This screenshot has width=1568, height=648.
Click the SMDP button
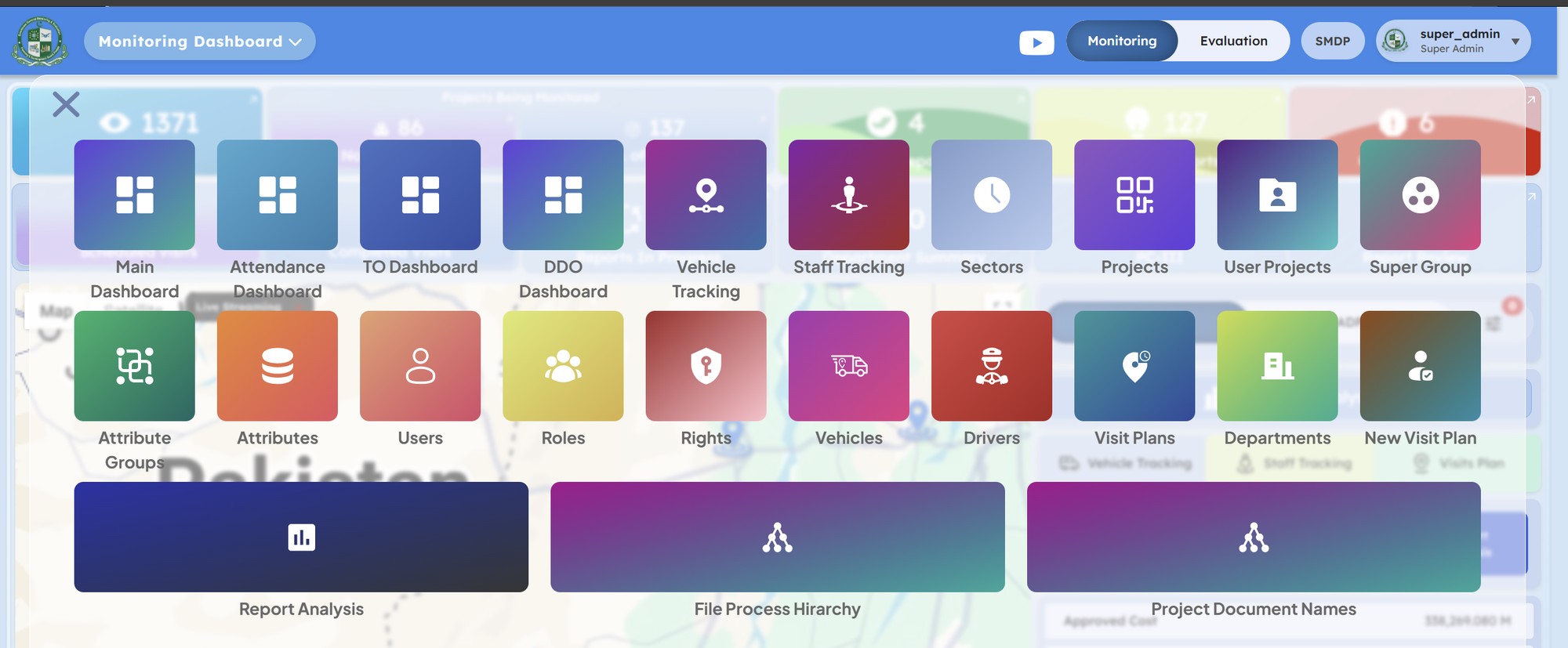(x=1333, y=41)
